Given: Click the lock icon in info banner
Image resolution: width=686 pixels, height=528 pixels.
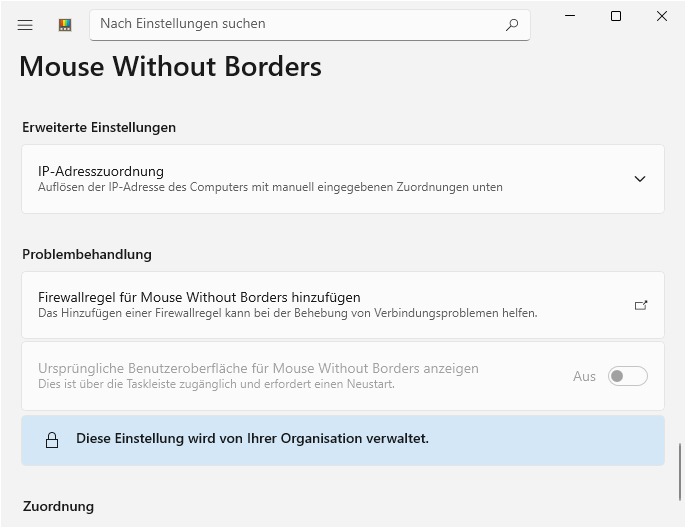Looking at the screenshot, I should click(x=52, y=440).
